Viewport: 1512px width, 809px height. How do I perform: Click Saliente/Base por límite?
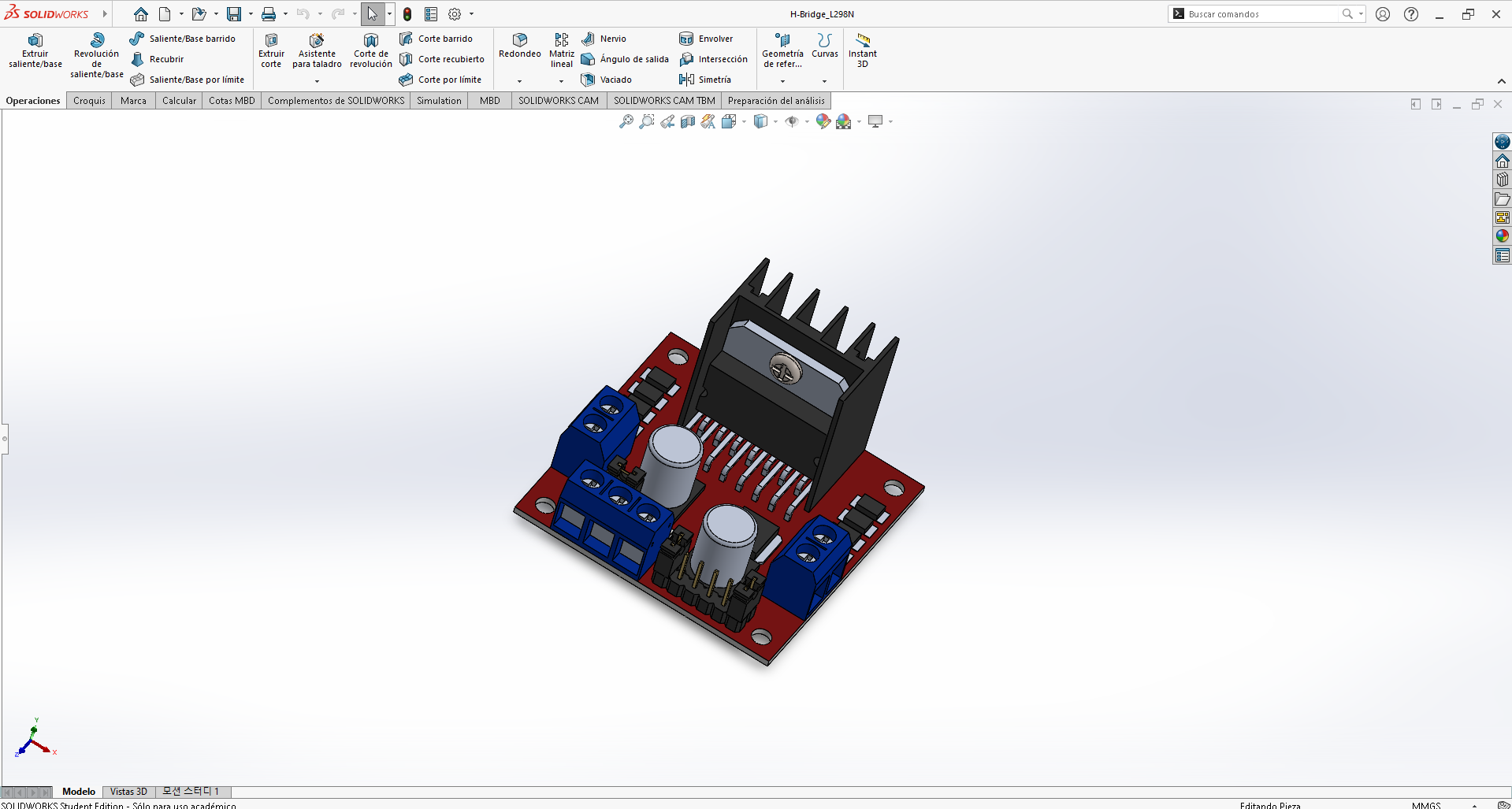(x=188, y=80)
